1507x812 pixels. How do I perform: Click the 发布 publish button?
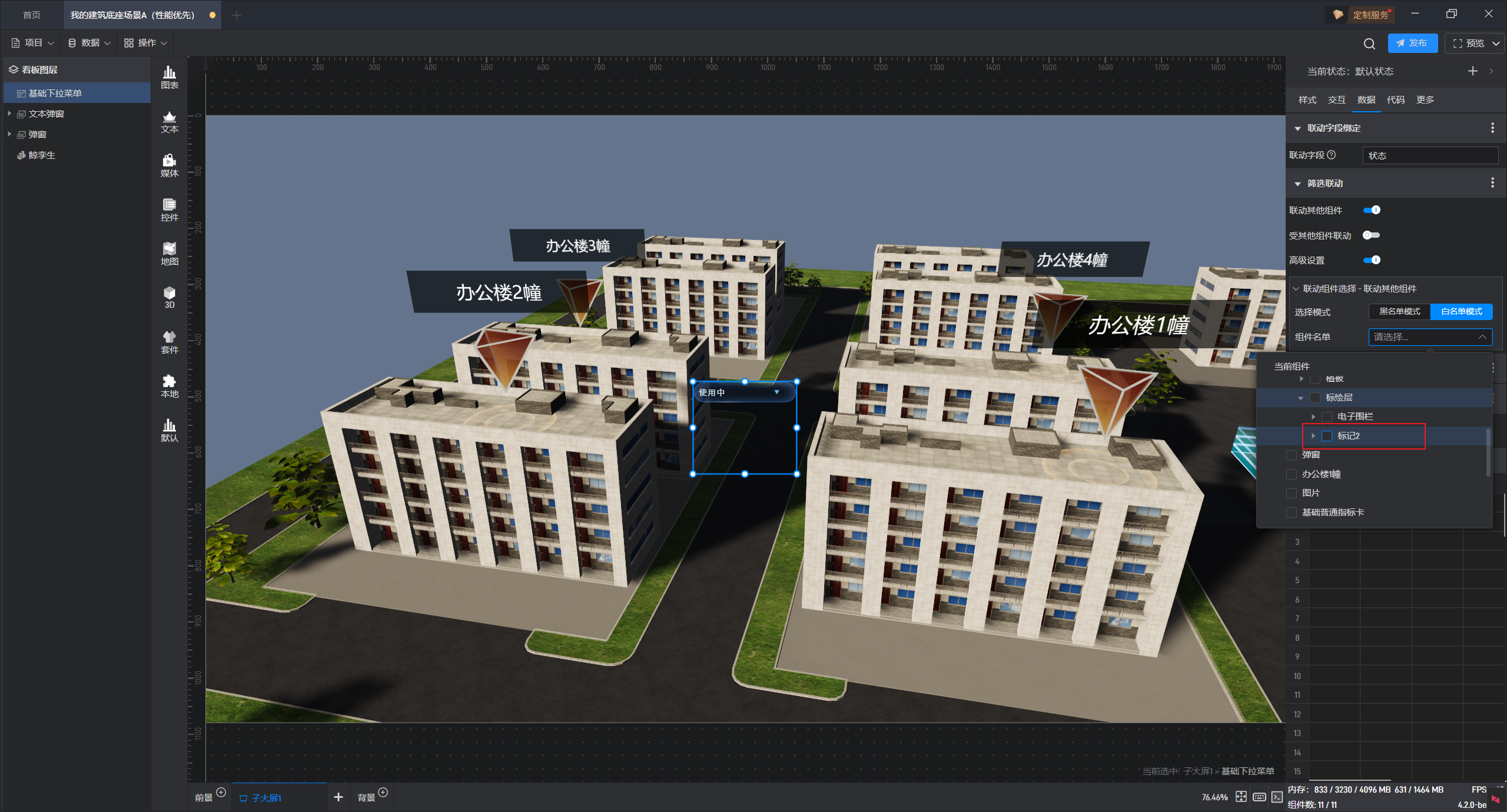click(1412, 43)
